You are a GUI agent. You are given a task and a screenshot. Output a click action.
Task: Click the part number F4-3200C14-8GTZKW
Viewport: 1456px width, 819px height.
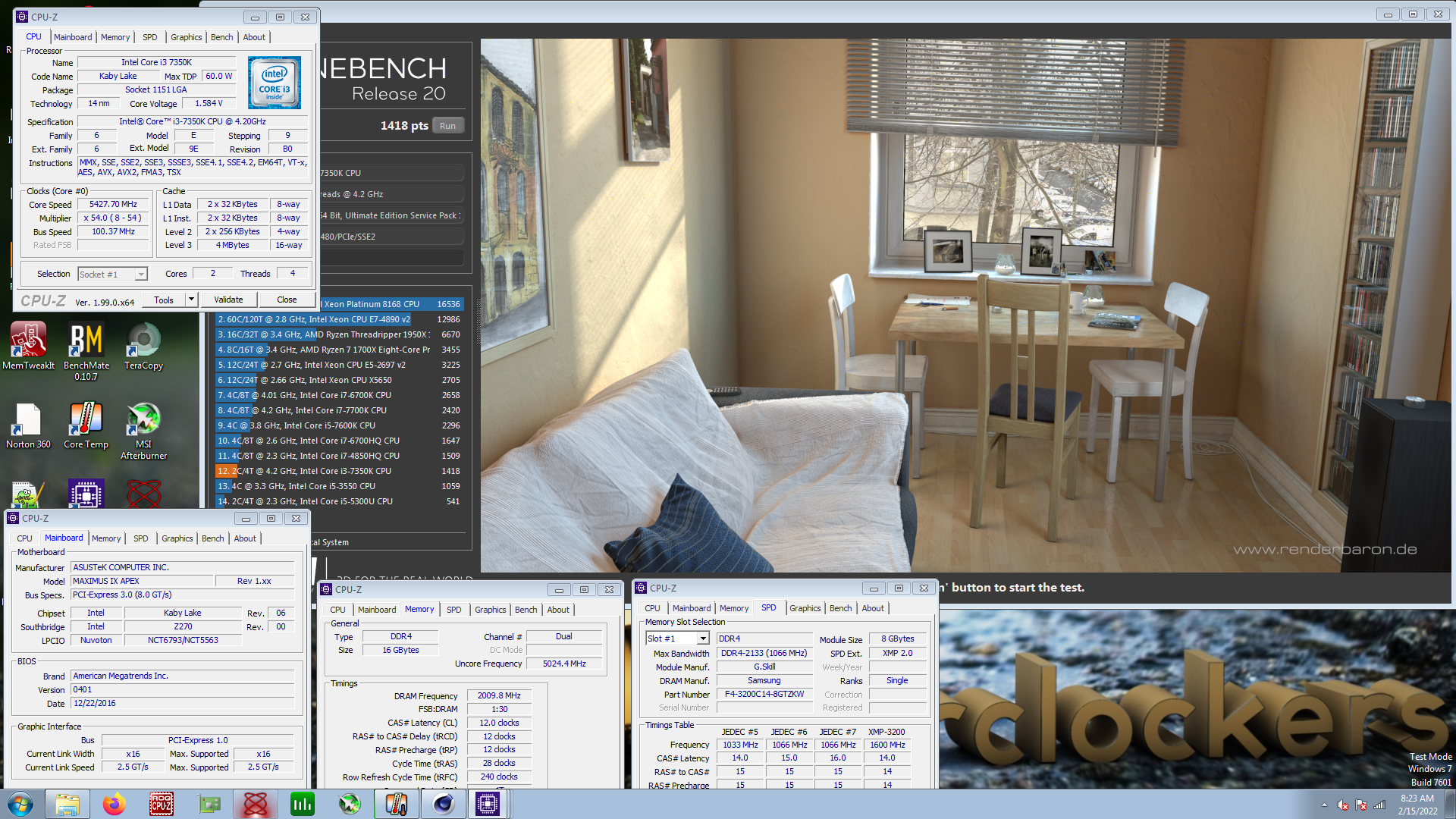click(x=764, y=694)
